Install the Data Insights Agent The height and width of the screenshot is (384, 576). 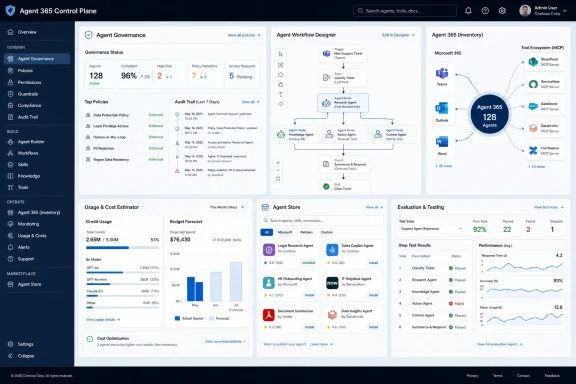click(373, 327)
